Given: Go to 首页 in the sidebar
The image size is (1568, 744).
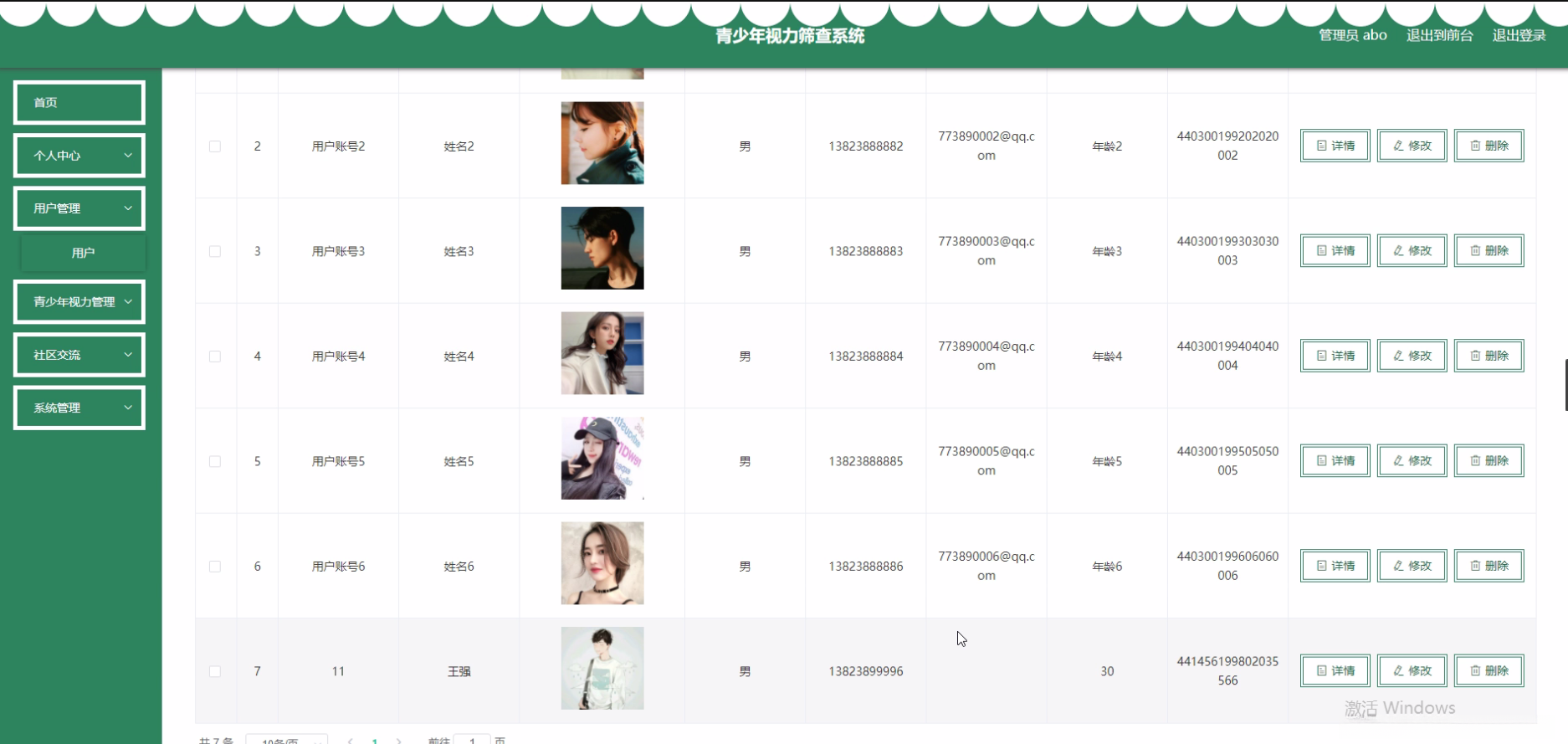Looking at the screenshot, I should point(79,102).
